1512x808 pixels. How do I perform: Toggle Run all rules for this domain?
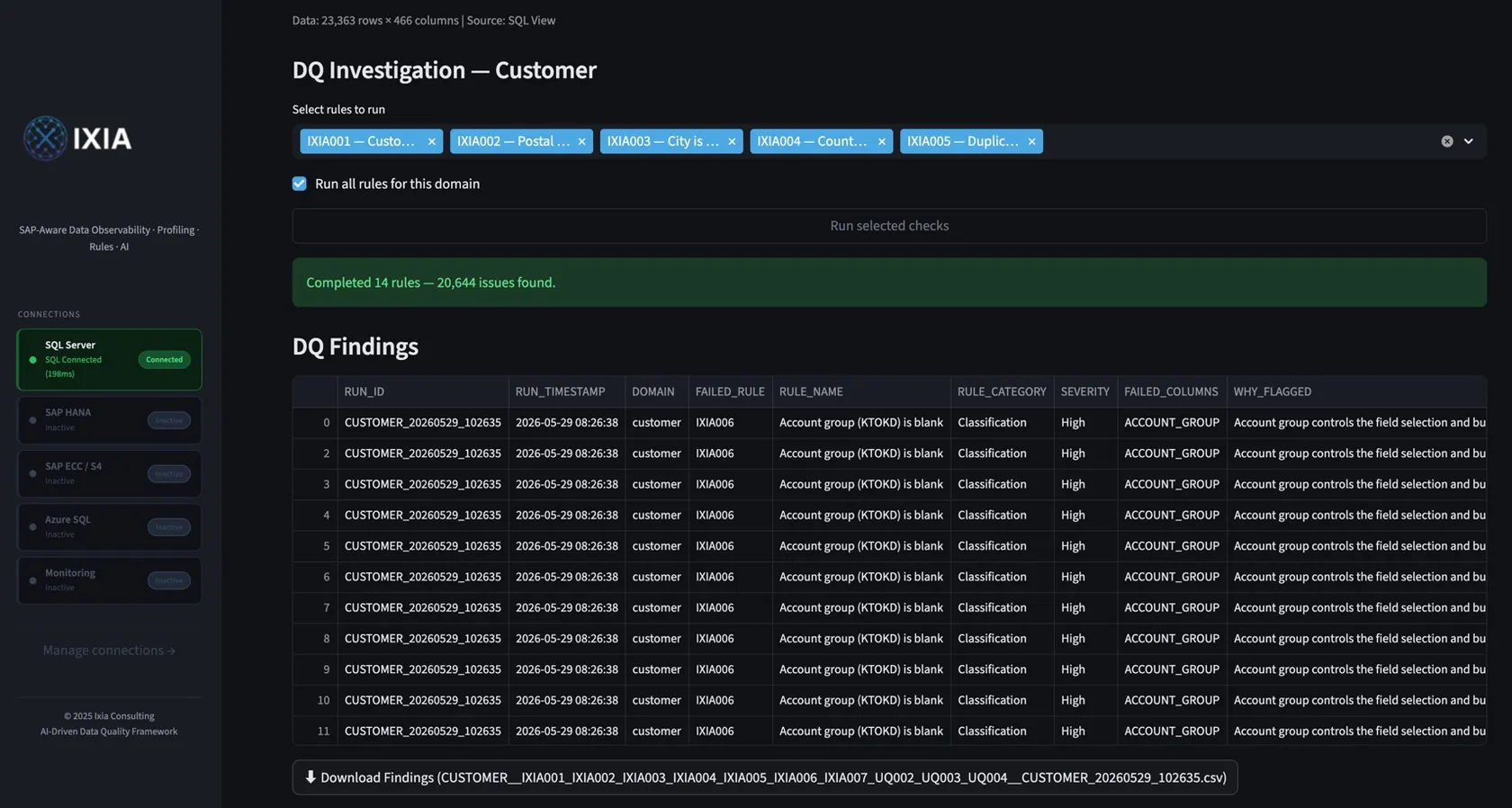coord(300,184)
